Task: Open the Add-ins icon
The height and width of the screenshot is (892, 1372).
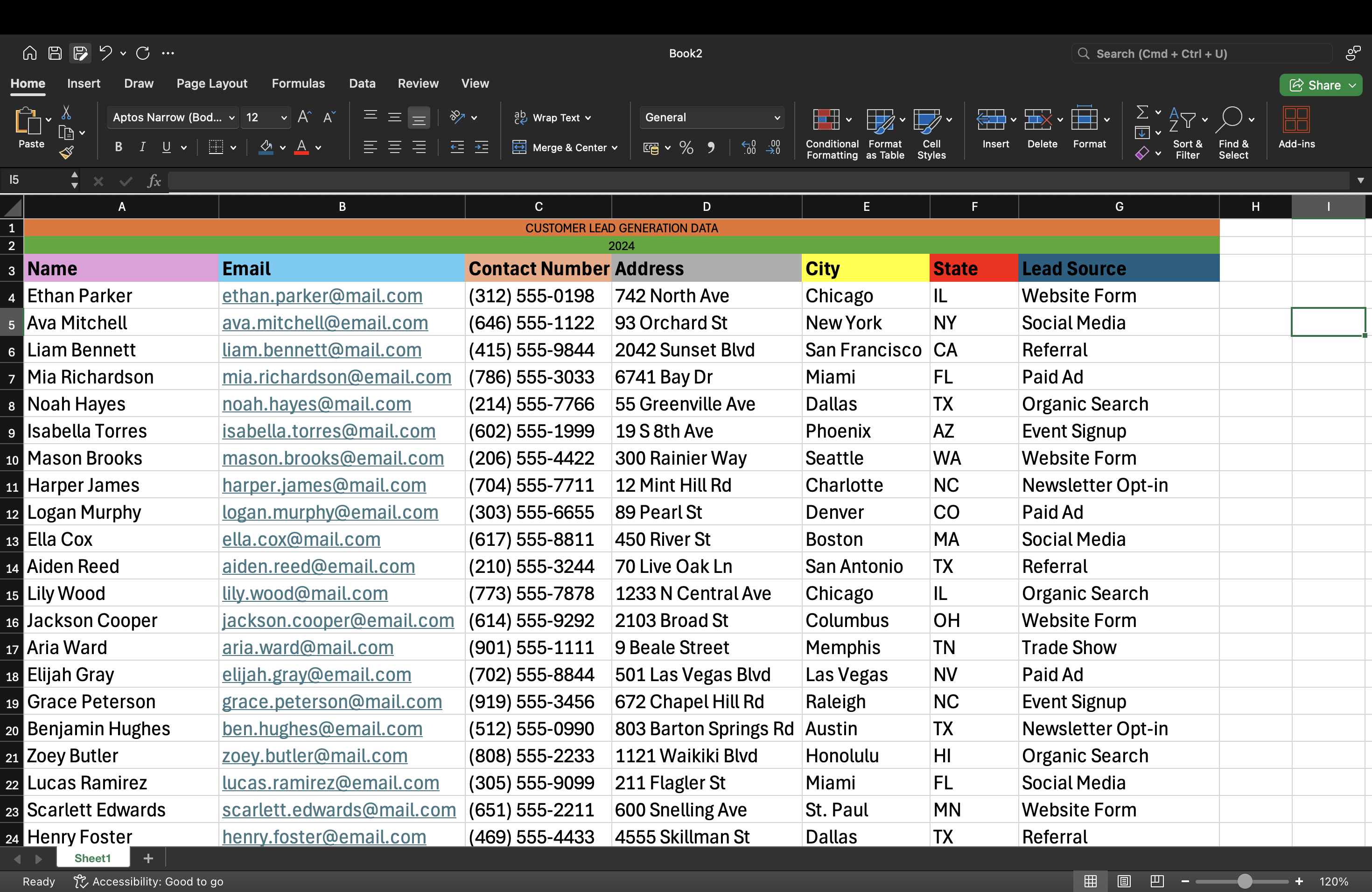Action: pos(1296,128)
